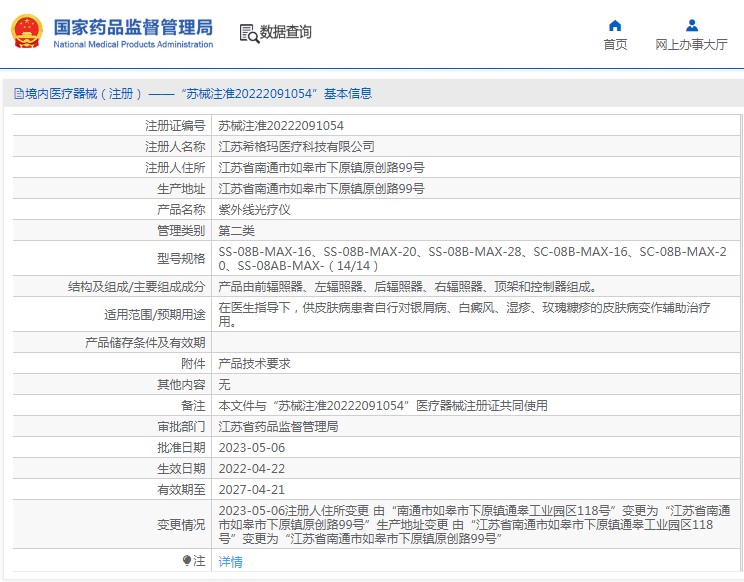Select remark text 本文件与...共同使用
This screenshot has width=744, height=582.
[x=383, y=406]
